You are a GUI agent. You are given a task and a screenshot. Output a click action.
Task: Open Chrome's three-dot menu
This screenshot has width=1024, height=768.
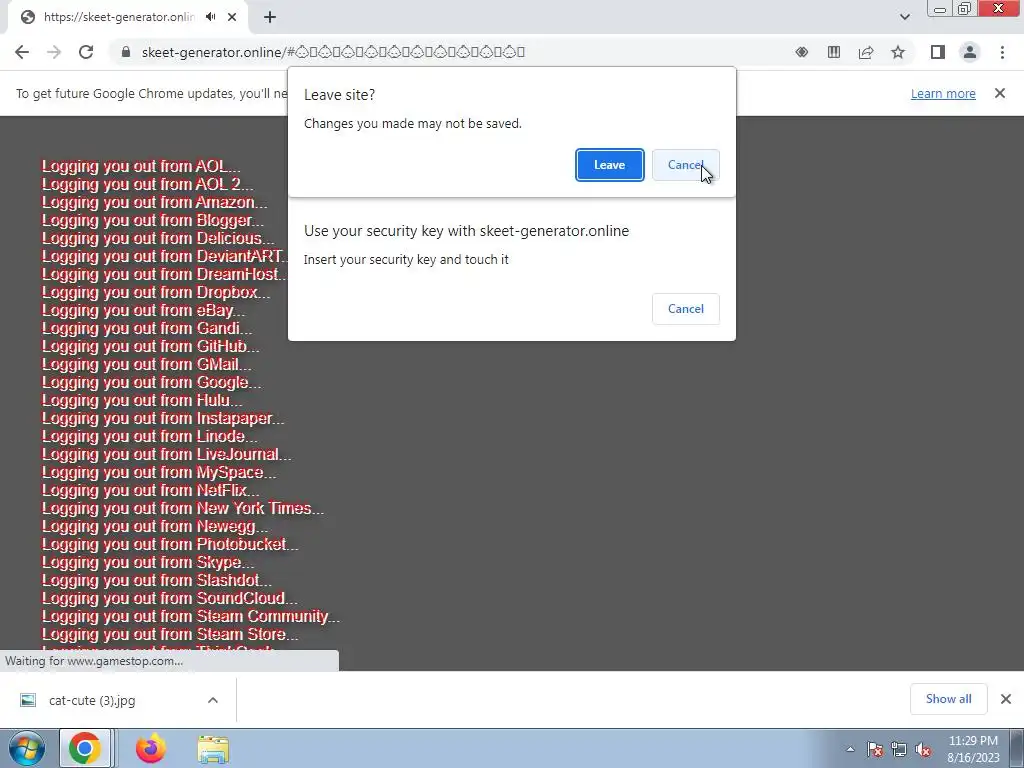click(1002, 52)
